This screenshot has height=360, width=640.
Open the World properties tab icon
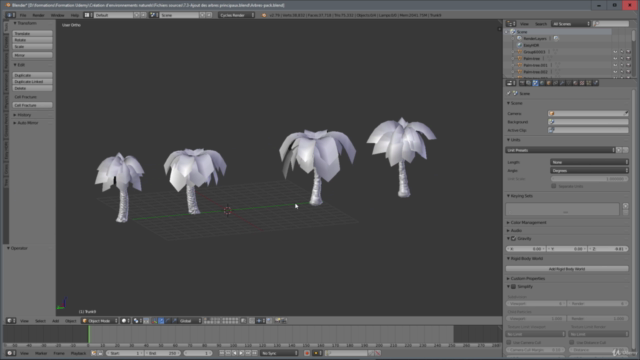[542, 83]
